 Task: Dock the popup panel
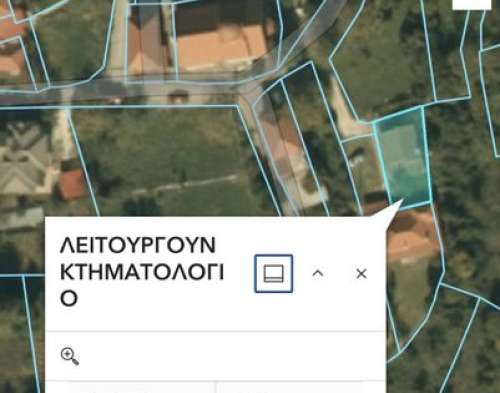[274, 274]
